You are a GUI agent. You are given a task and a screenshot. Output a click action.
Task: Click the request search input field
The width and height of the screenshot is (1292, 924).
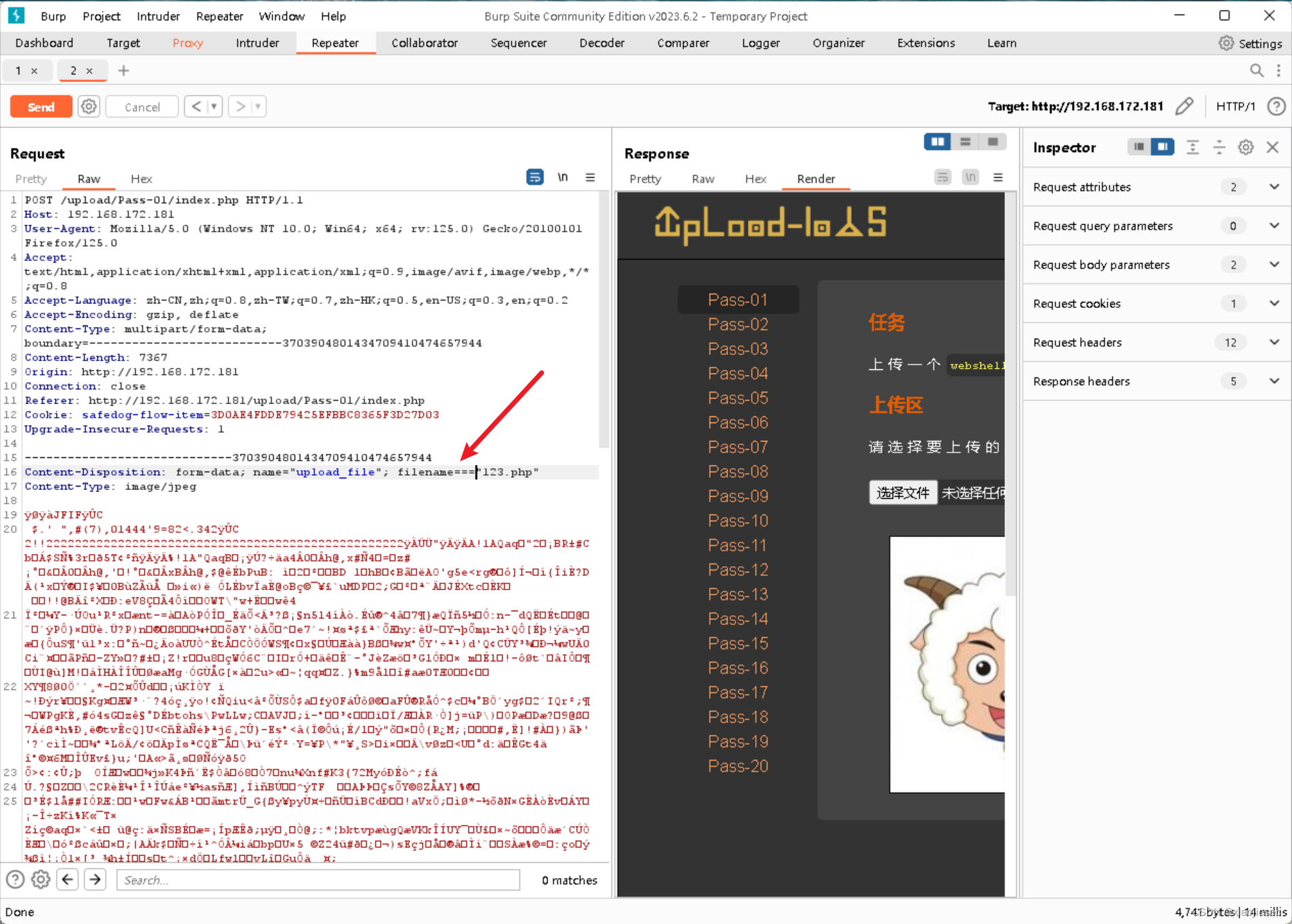318,880
